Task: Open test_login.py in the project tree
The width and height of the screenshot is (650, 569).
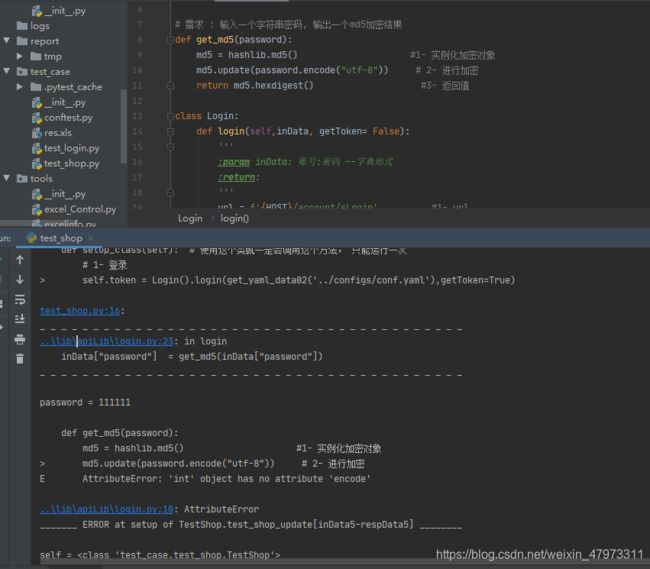Action: click(65, 148)
